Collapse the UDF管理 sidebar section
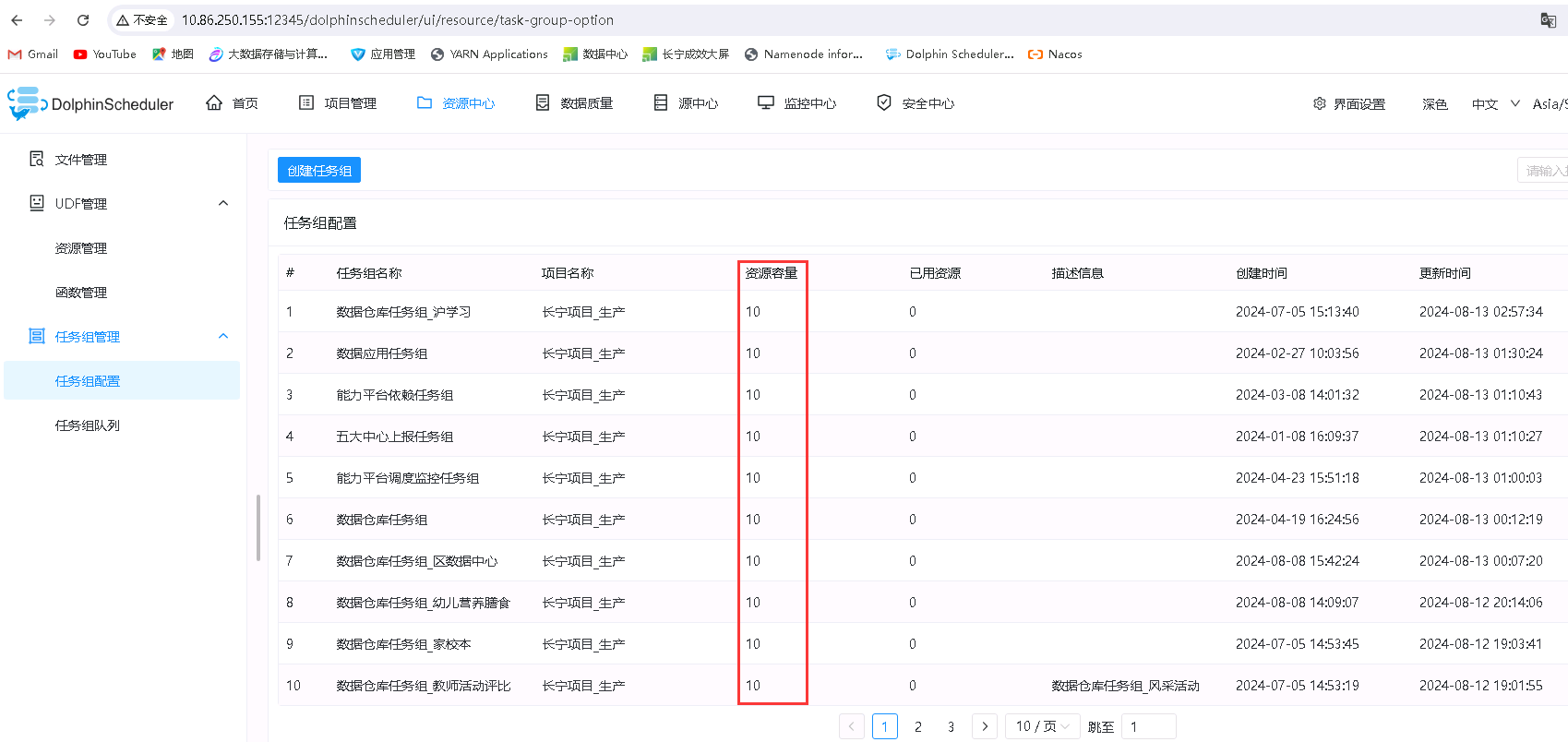Image resolution: width=1568 pixels, height=742 pixels. pyautogui.click(x=223, y=203)
